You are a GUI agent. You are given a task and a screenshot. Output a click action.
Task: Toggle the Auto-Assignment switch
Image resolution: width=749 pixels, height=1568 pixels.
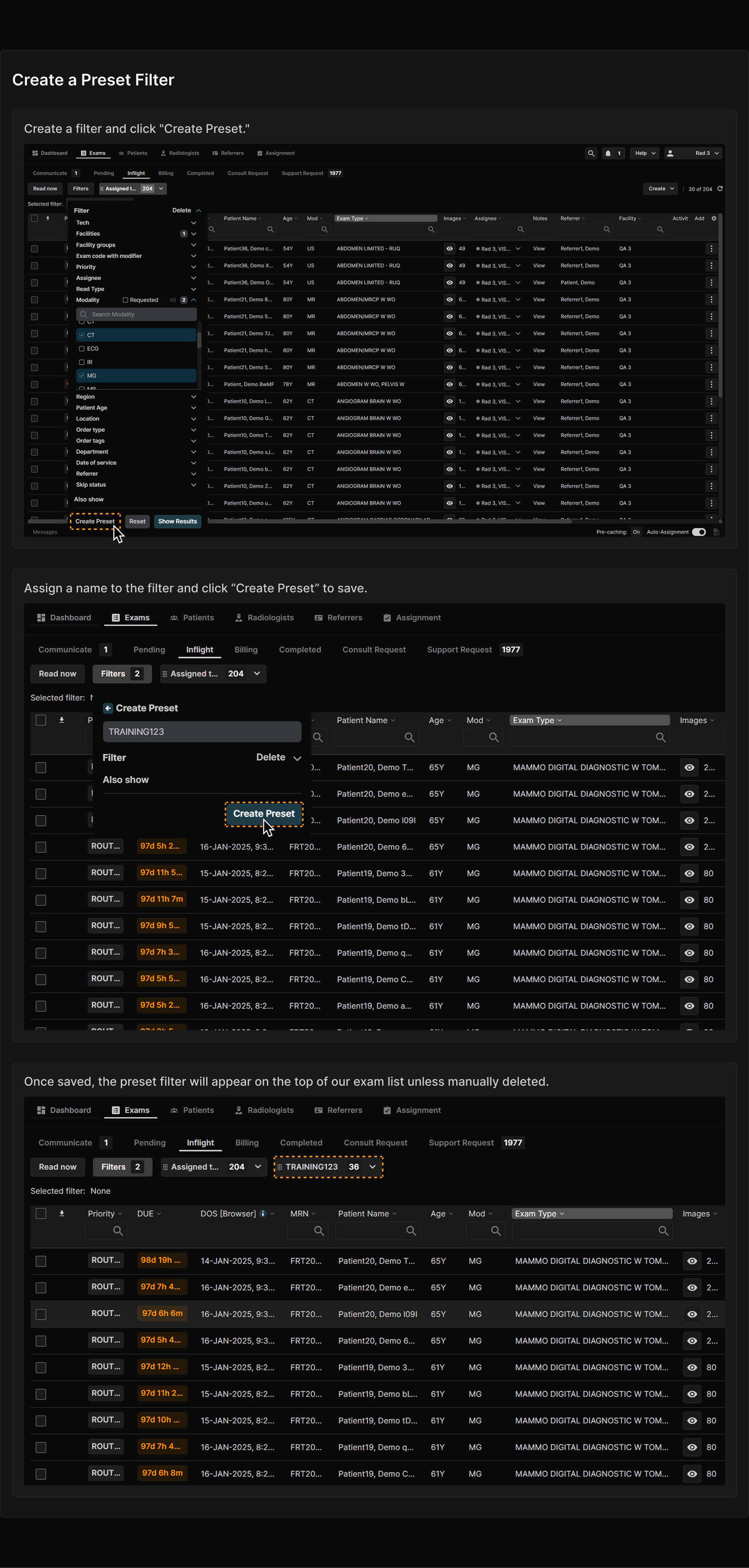click(699, 532)
